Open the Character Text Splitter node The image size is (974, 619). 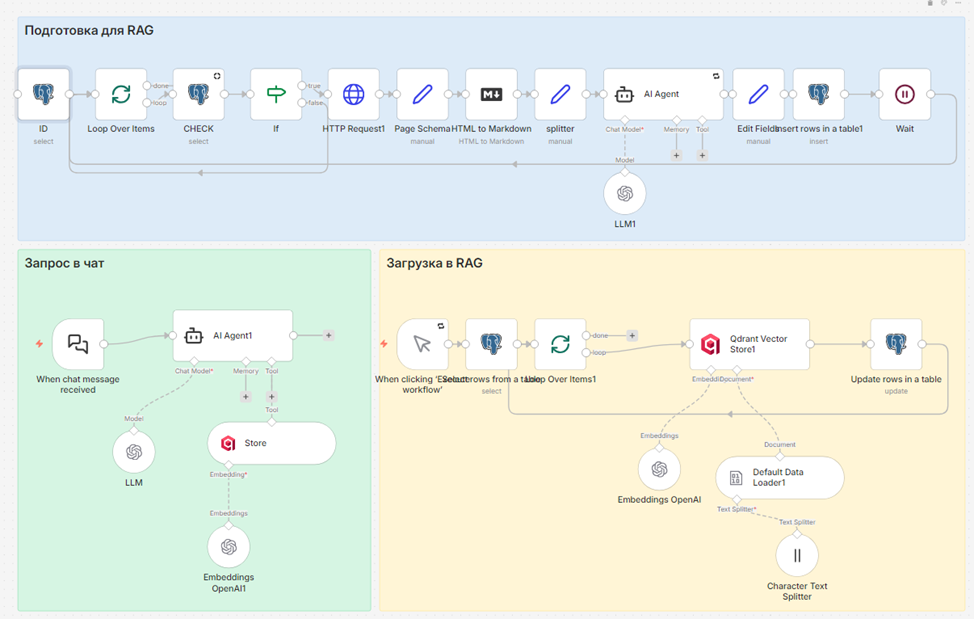pos(797,555)
